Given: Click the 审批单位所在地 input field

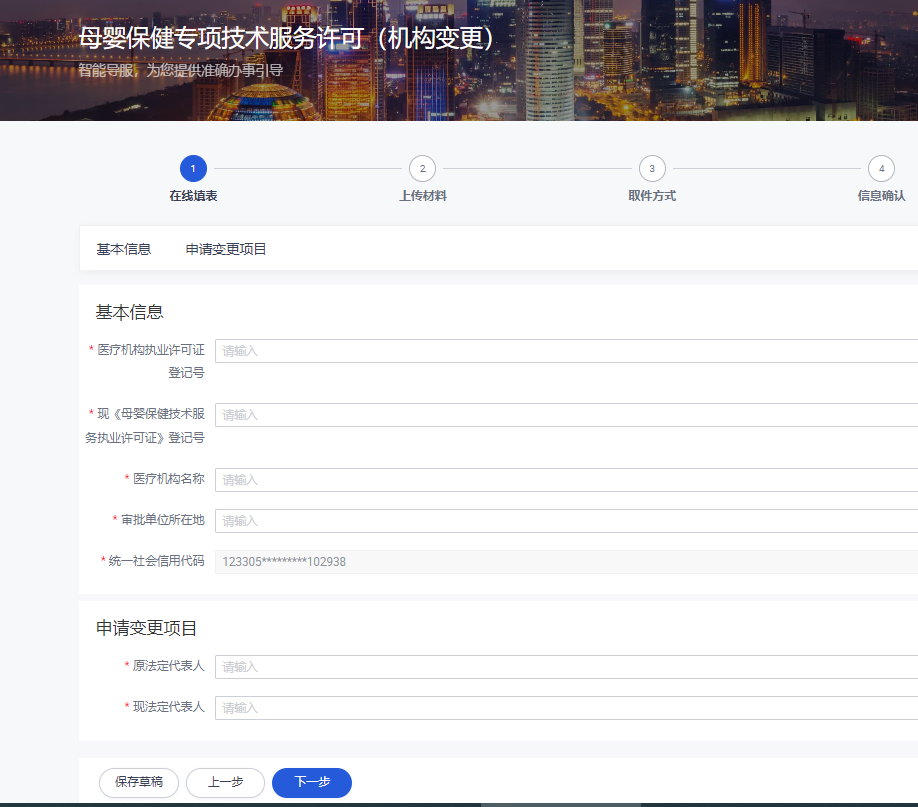Looking at the screenshot, I should coord(566,521).
